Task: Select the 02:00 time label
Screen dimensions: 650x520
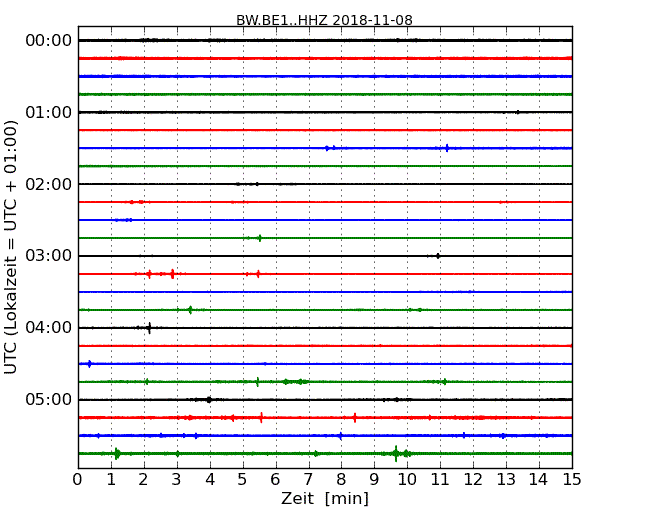Action: pos(49,184)
